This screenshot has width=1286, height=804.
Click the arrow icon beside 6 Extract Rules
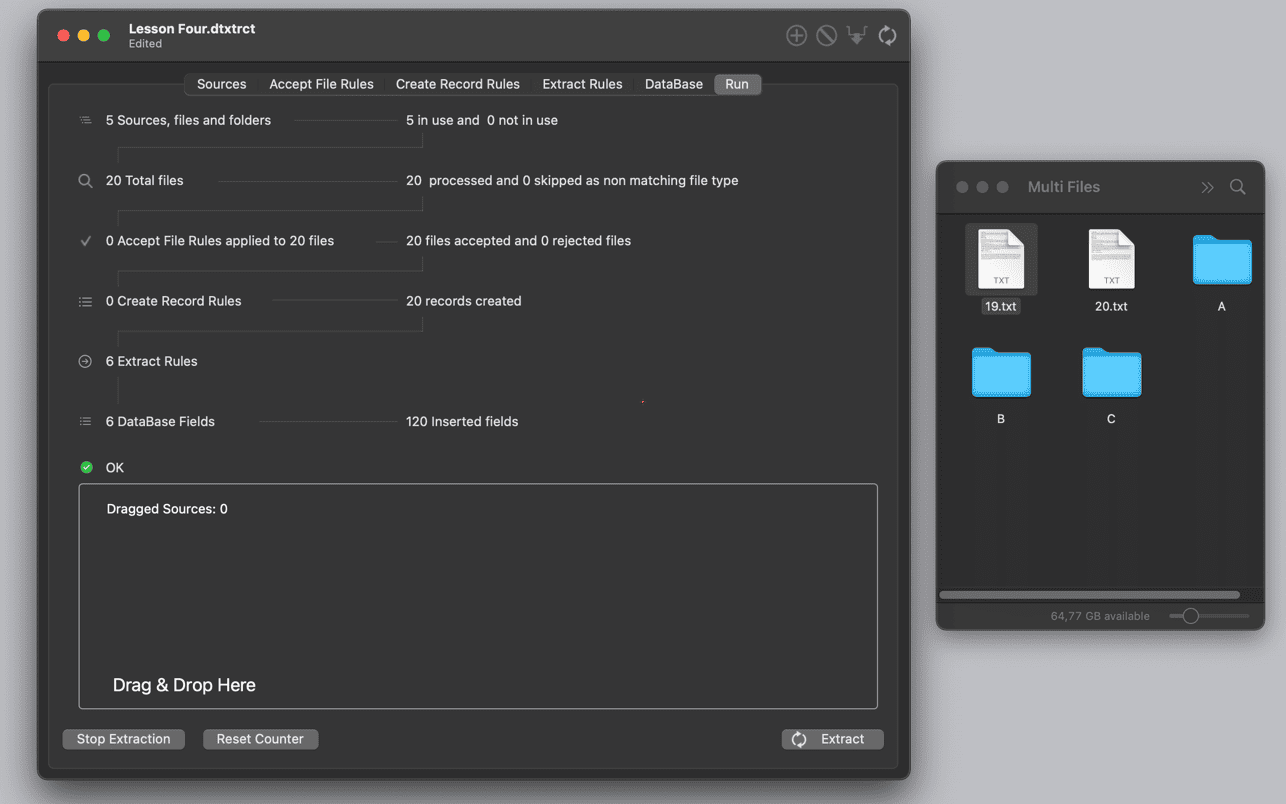pos(86,361)
